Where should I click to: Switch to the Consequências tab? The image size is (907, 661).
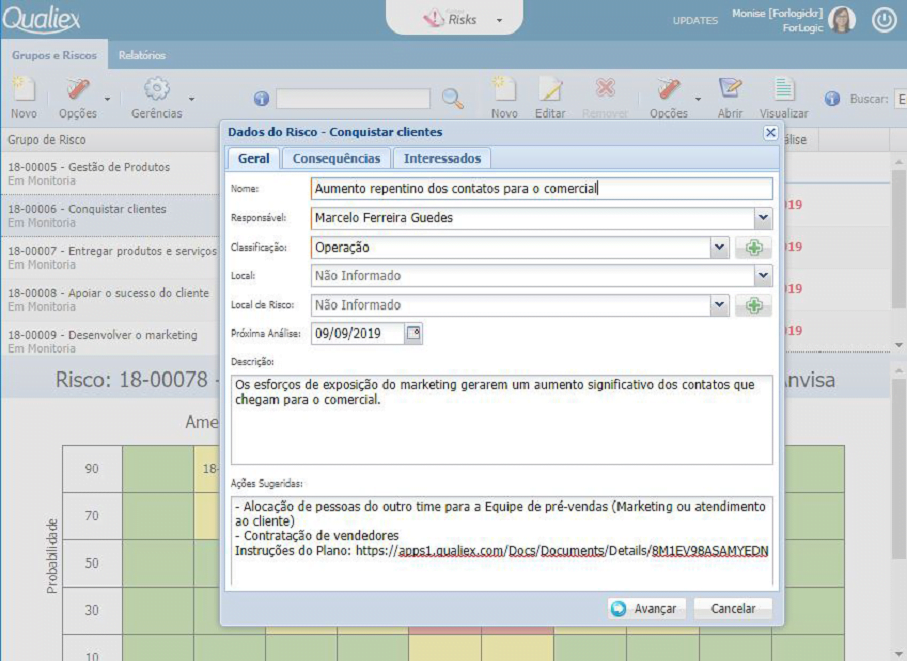(x=336, y=158)
